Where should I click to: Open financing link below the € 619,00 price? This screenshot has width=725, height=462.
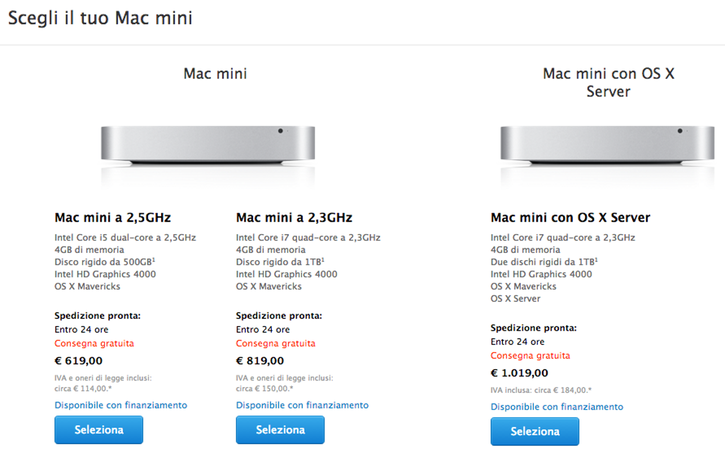click(121, 405)
